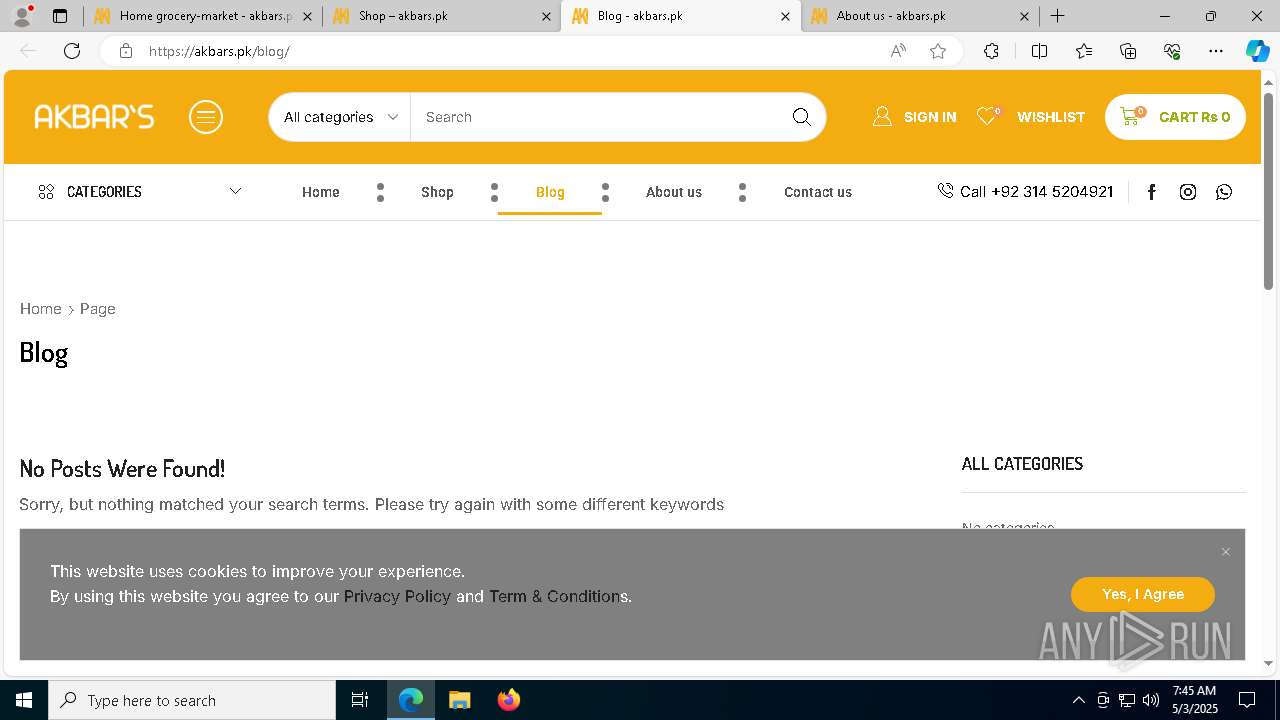This screenshot has height=720, width=1280.
Task: Open Task View on the taskbar
Action: 360,700
